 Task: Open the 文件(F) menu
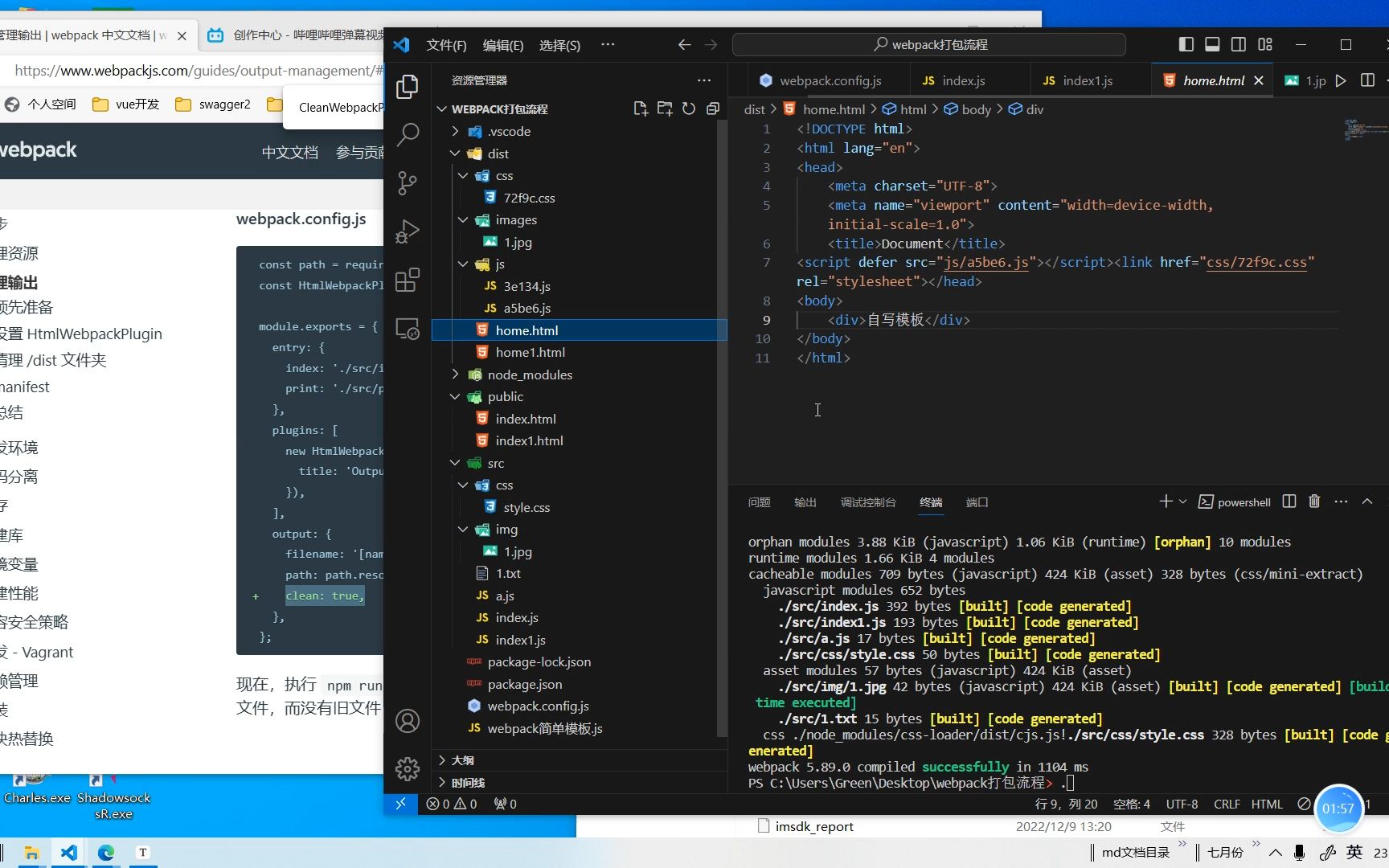tap(446, 45)
